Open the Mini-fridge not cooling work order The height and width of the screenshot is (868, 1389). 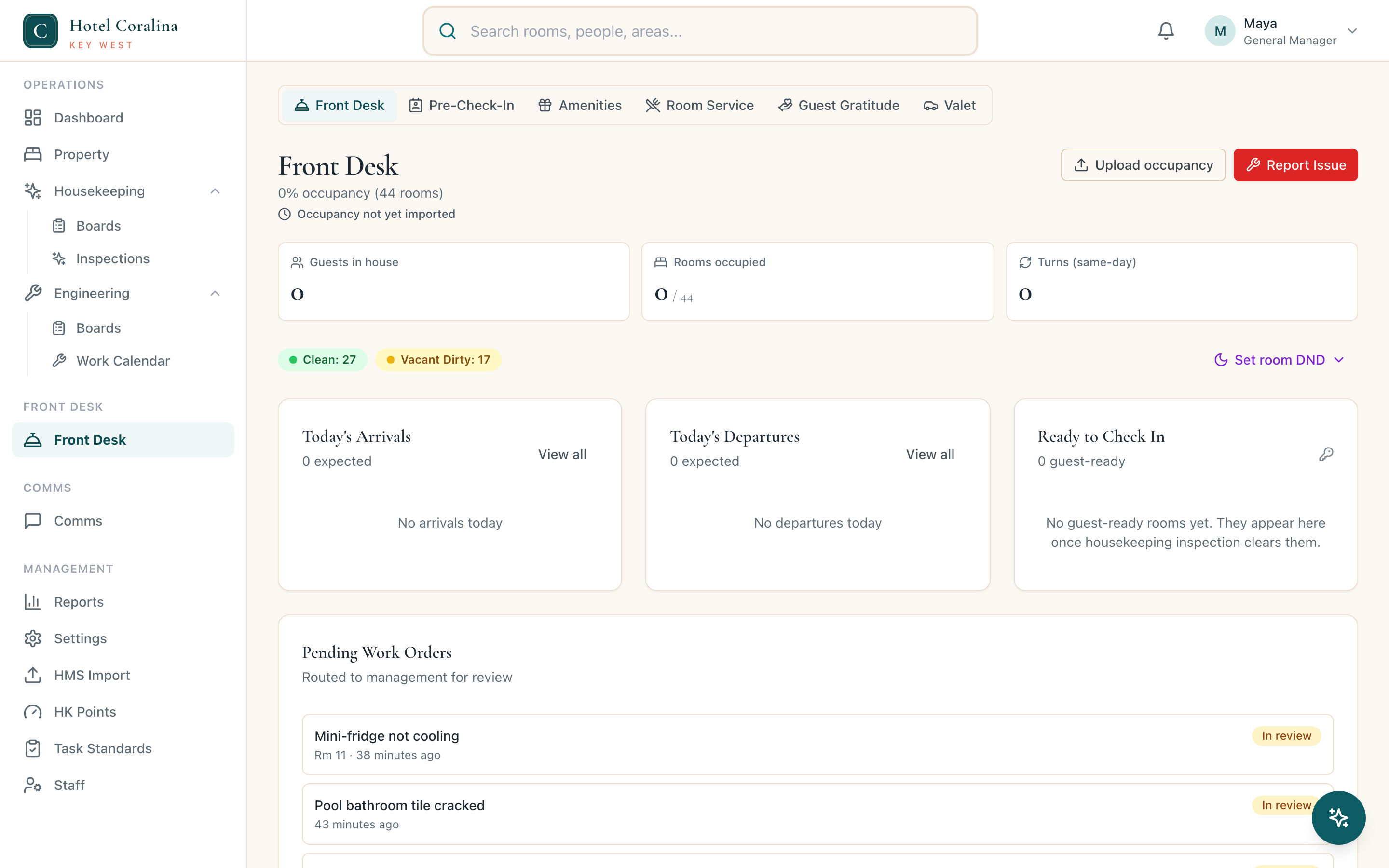[x=817, y=745]
